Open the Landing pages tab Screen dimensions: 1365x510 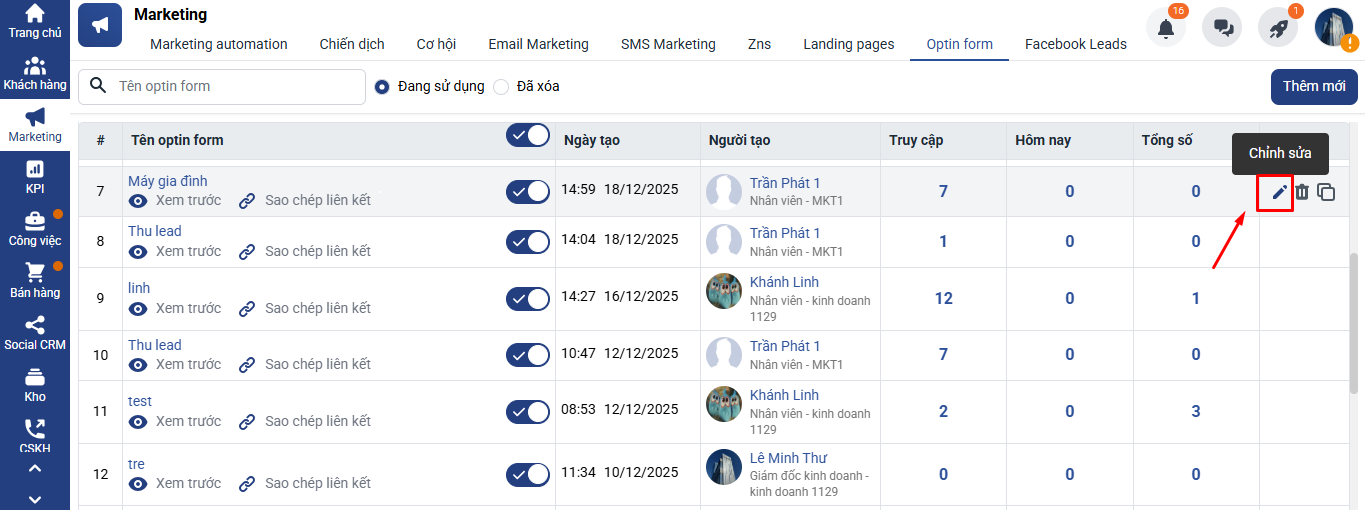click(x=848, y=44)
